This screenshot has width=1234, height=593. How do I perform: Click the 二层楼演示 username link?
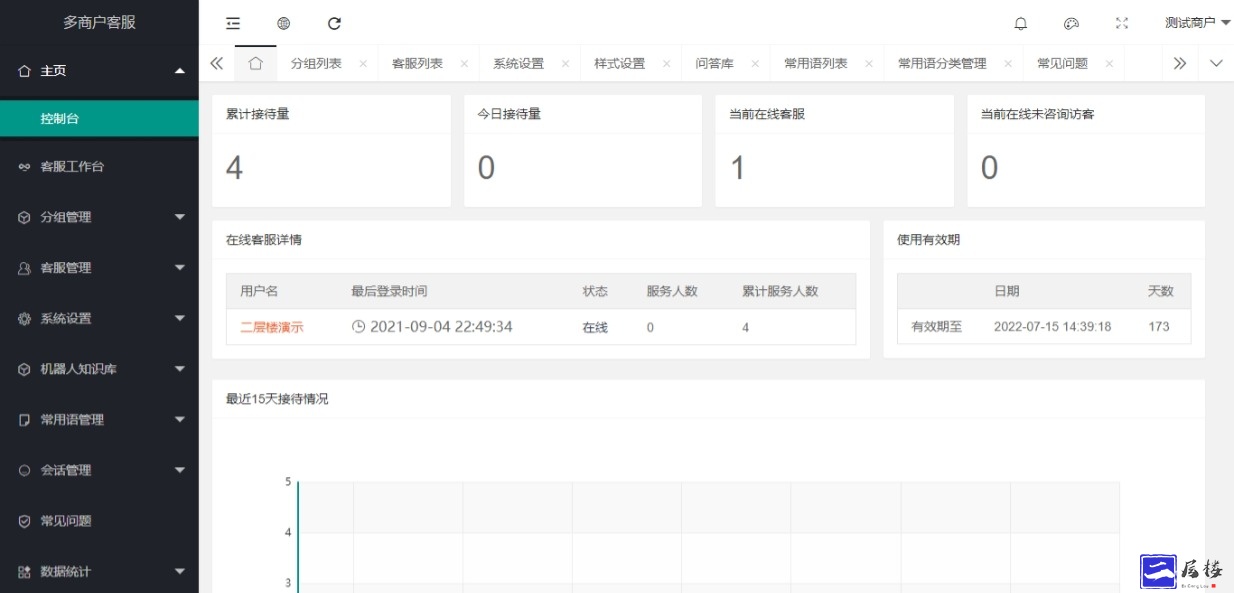(272, 327)
